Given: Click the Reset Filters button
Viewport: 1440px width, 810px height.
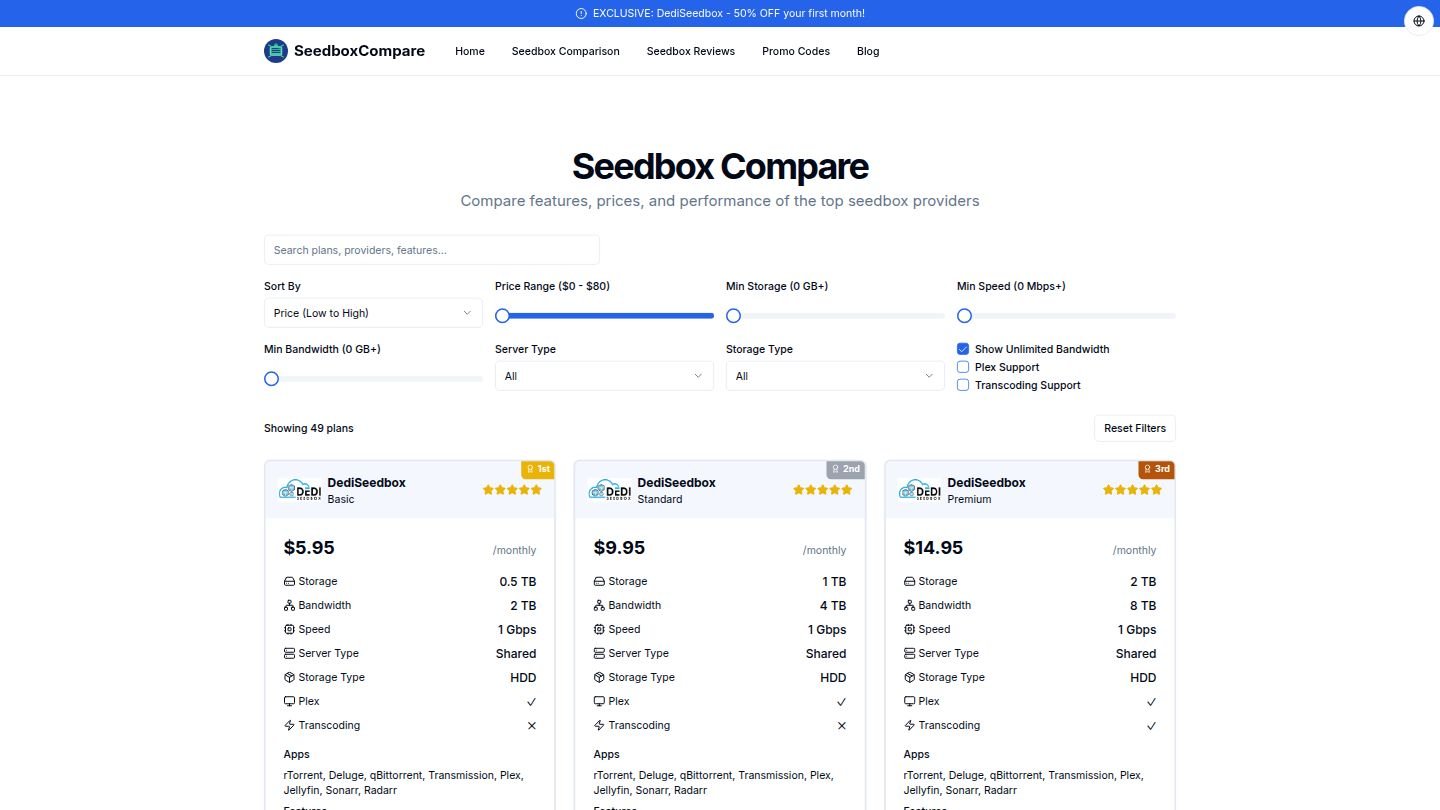Looking at the screenshot, I should 1135,428.
